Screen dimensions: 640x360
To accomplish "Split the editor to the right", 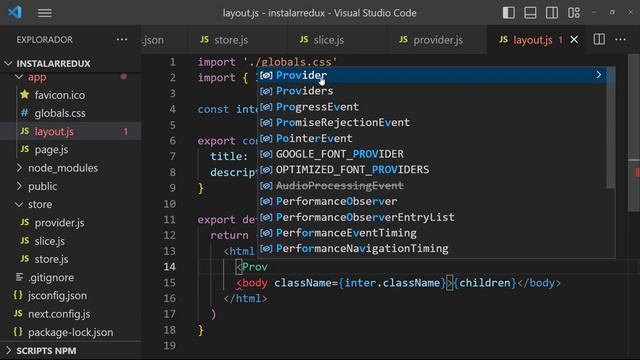I will point(599,40).
